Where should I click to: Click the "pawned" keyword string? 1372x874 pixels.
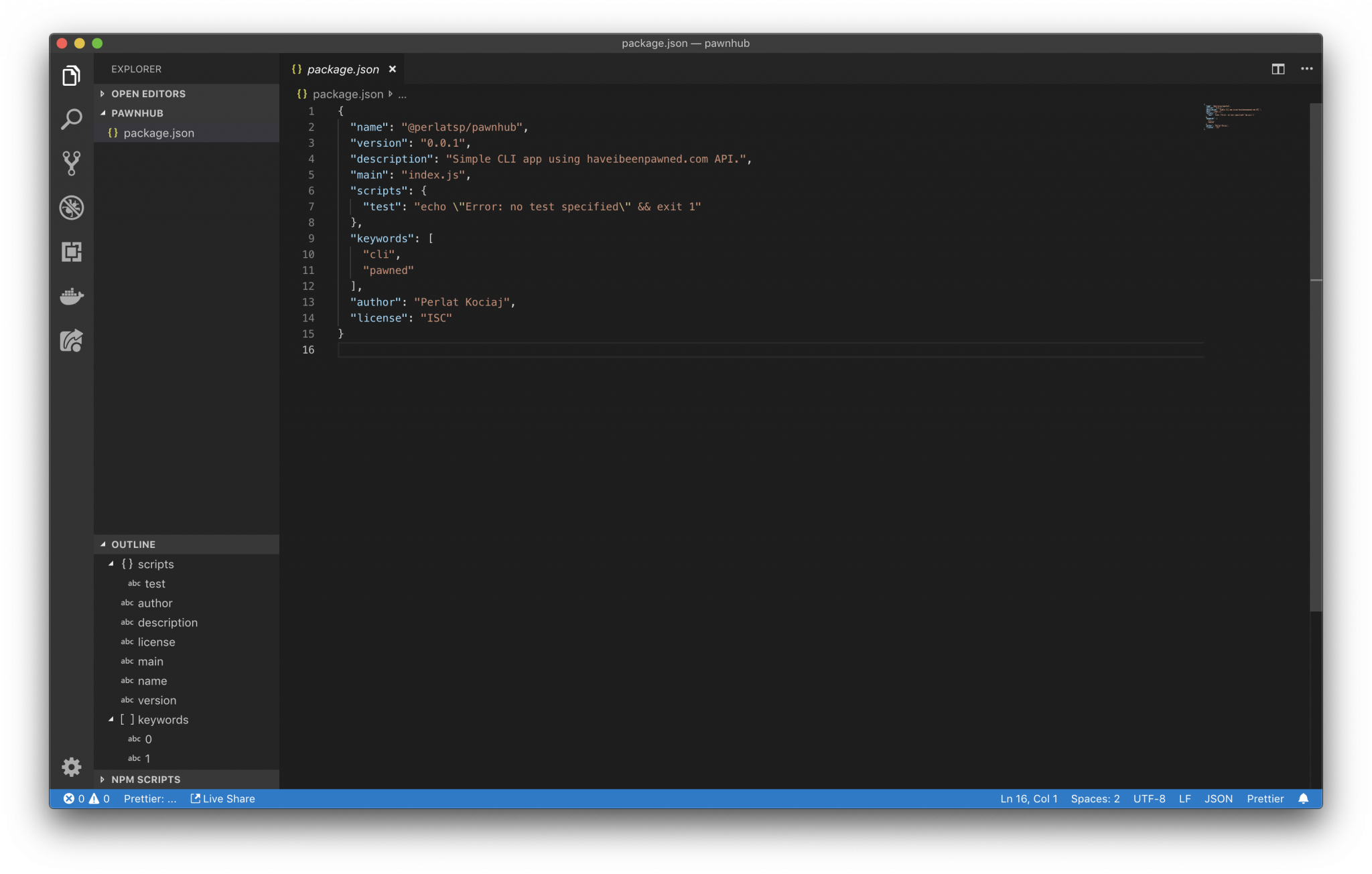point(388,270)
